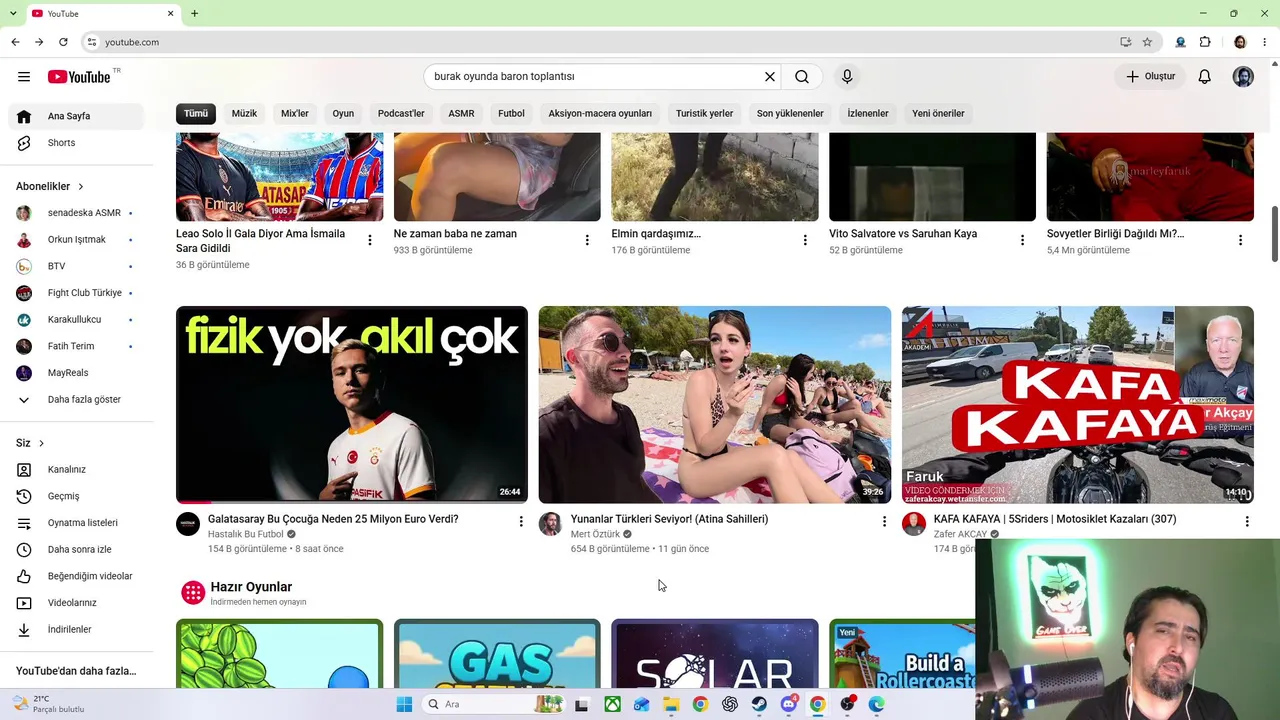Select the İzlenenler filter chip
1280x720 pixels.
pos(868,113)
